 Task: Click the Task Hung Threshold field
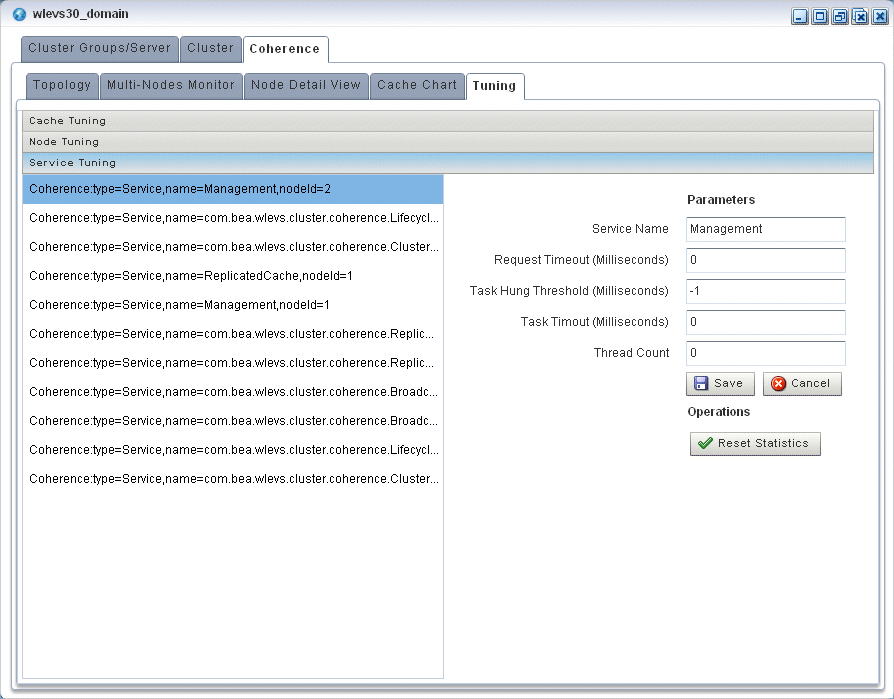click(765, 291)
